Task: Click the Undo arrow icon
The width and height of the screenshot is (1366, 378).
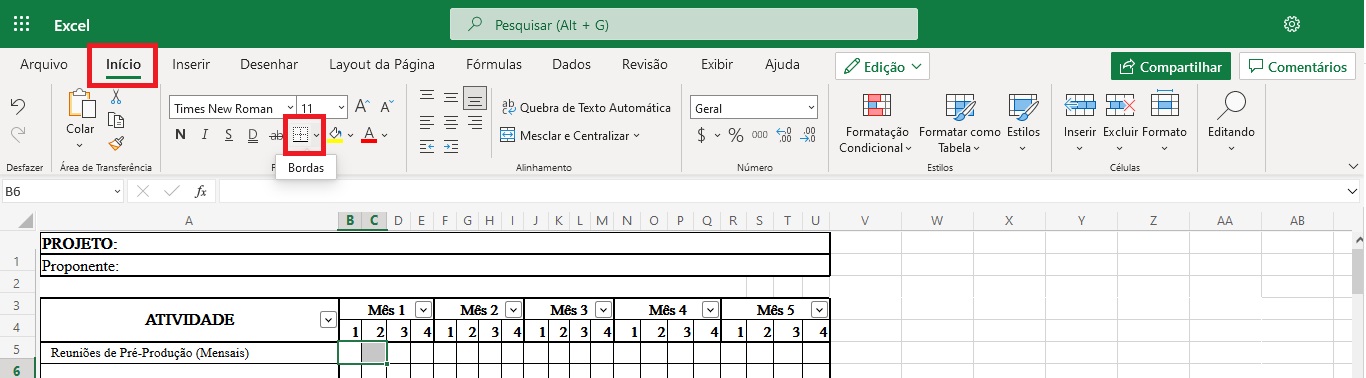Action: click(17, 106)
